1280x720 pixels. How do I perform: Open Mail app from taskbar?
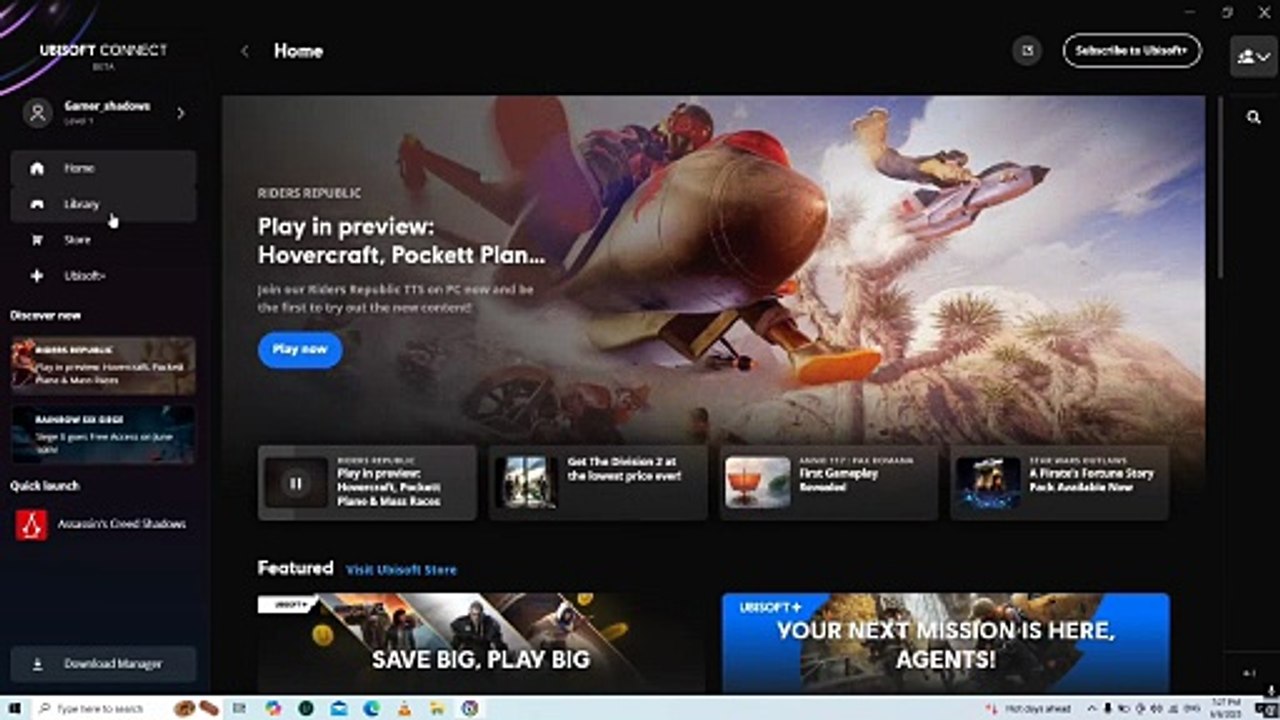tap(339, 708)
